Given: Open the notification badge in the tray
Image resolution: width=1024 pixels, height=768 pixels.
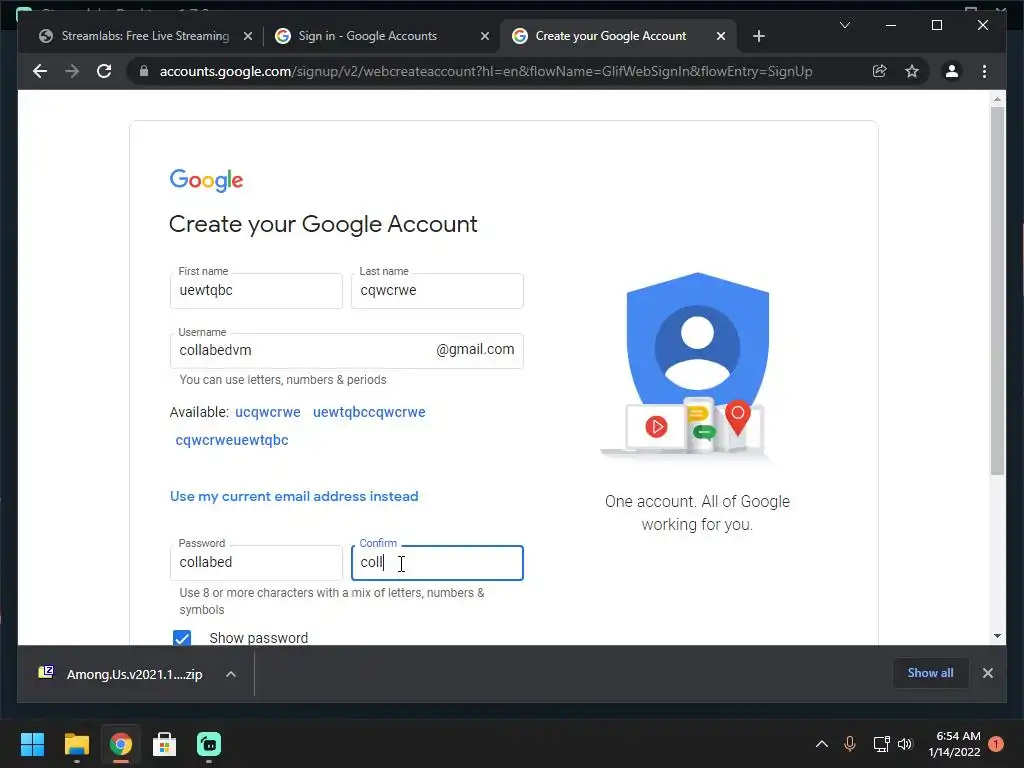Looking at the screenshot, I should [996, 744].
